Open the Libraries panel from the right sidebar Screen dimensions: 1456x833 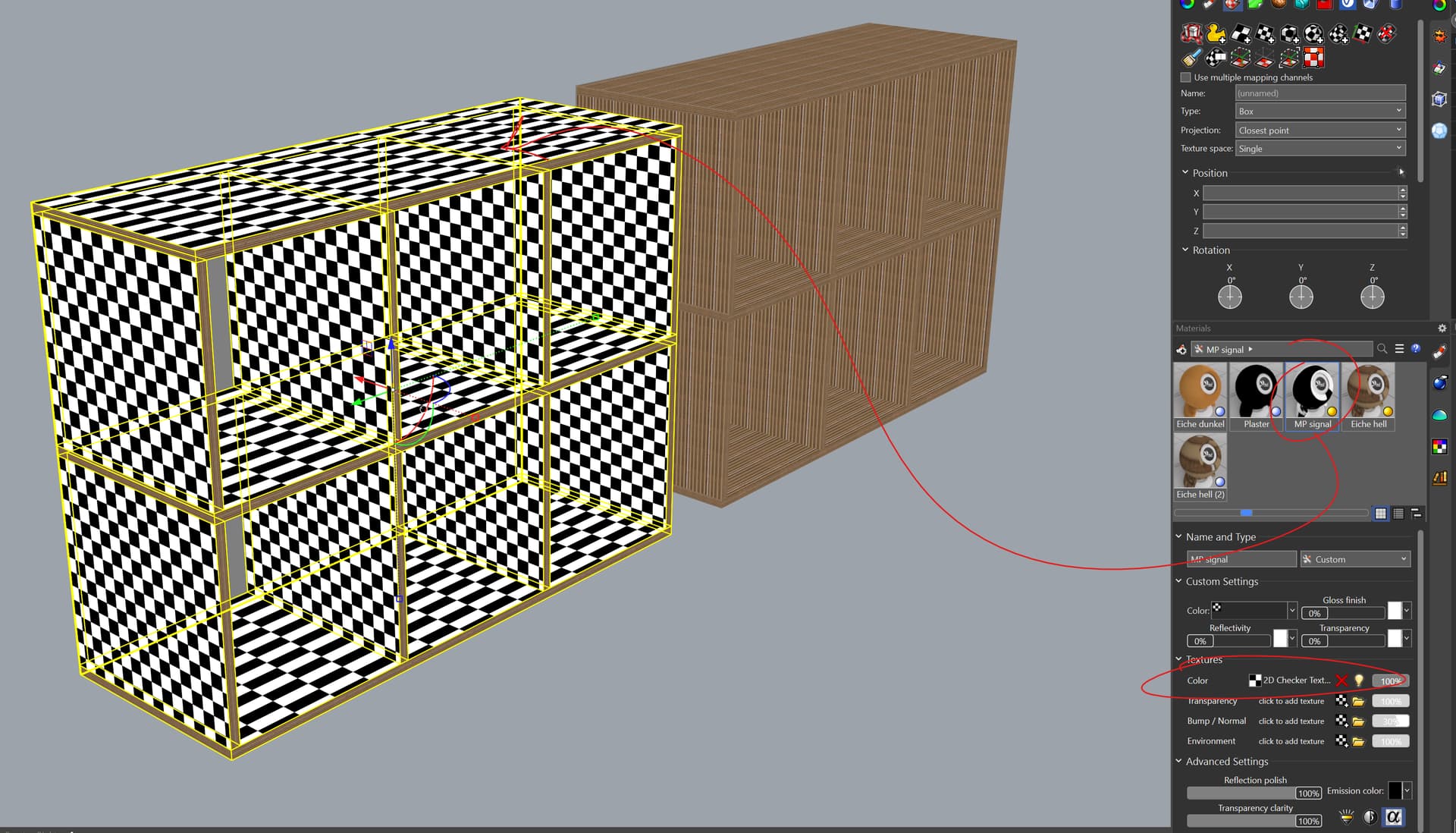[x=1439, y=477]
